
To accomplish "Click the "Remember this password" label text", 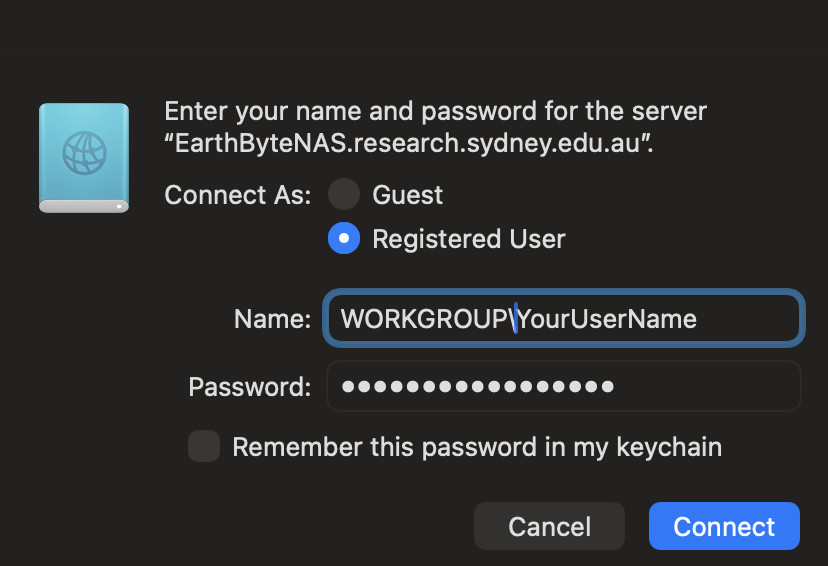I will (x=476, y=446).
